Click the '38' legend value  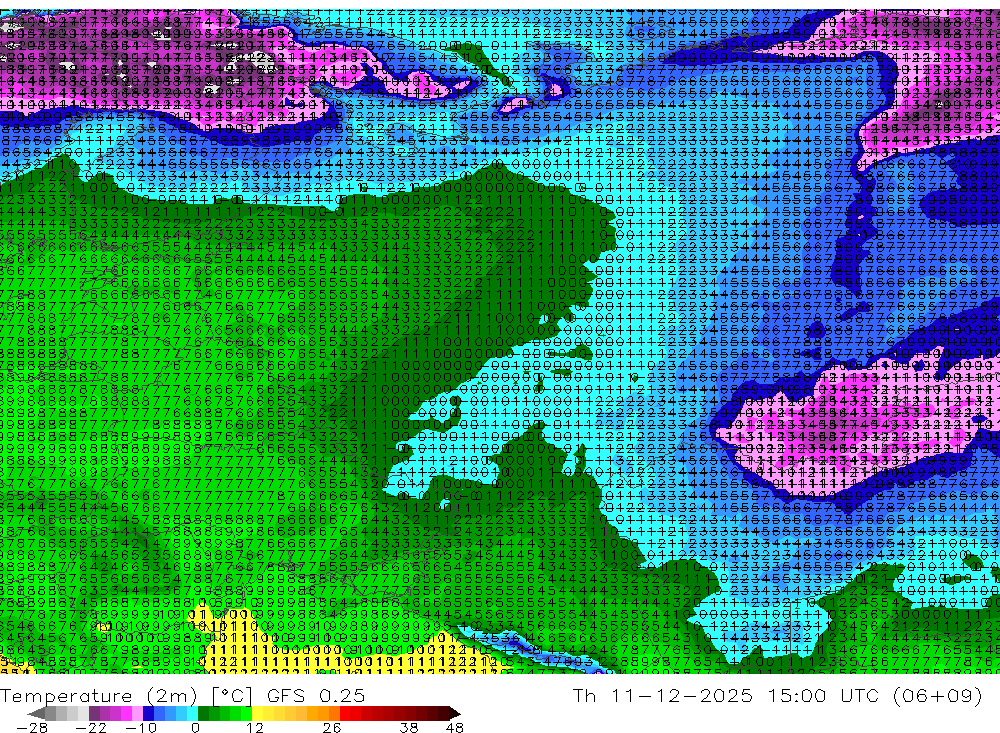(409, 728)
